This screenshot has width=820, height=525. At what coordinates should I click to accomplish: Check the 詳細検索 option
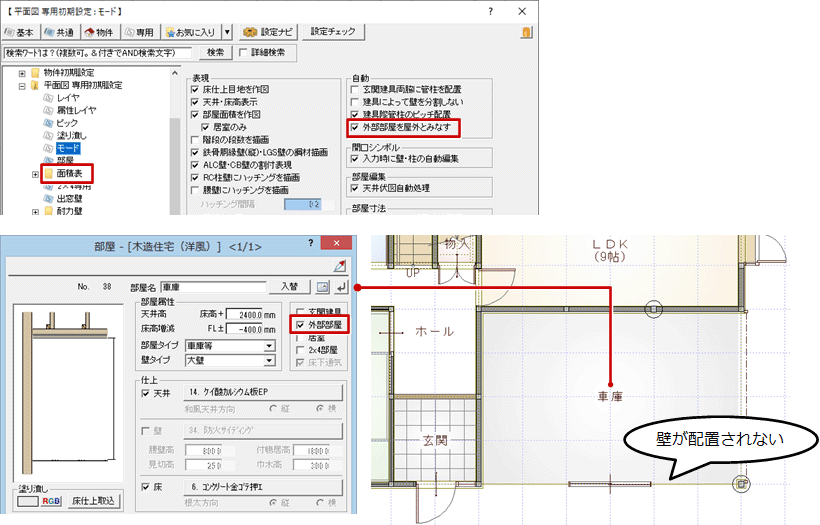pos(242,52)
